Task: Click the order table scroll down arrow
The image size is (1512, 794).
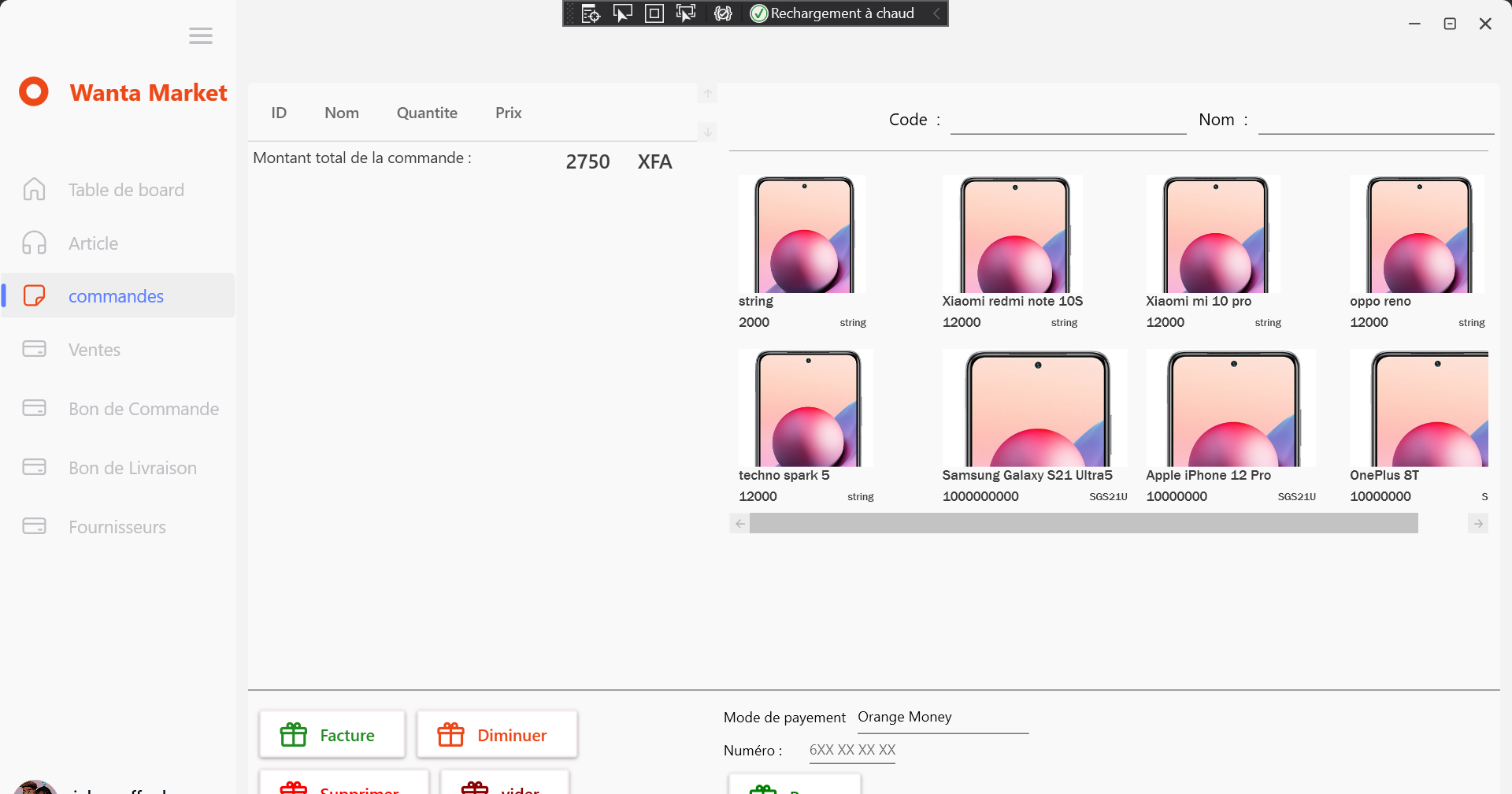Action: pos(707,132)
